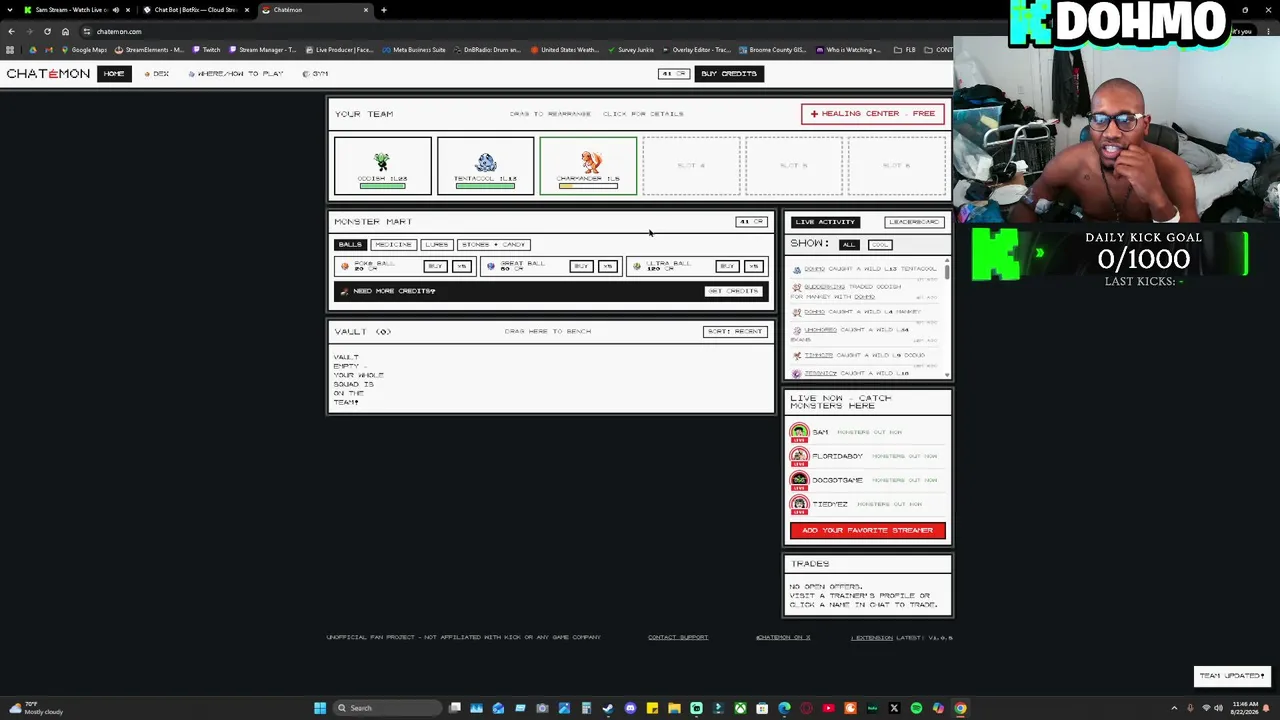Screen dimensions: 1280x720
Task: Show All activity filter
Action: (x=848, y=244)
